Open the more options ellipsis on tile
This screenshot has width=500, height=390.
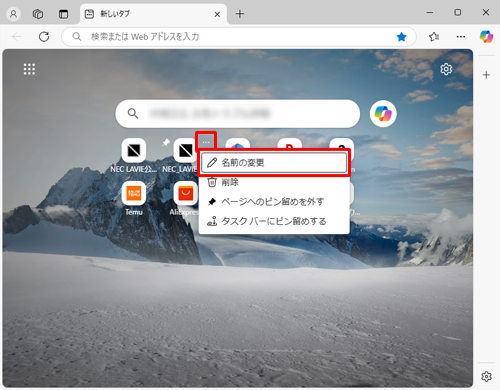206,142
